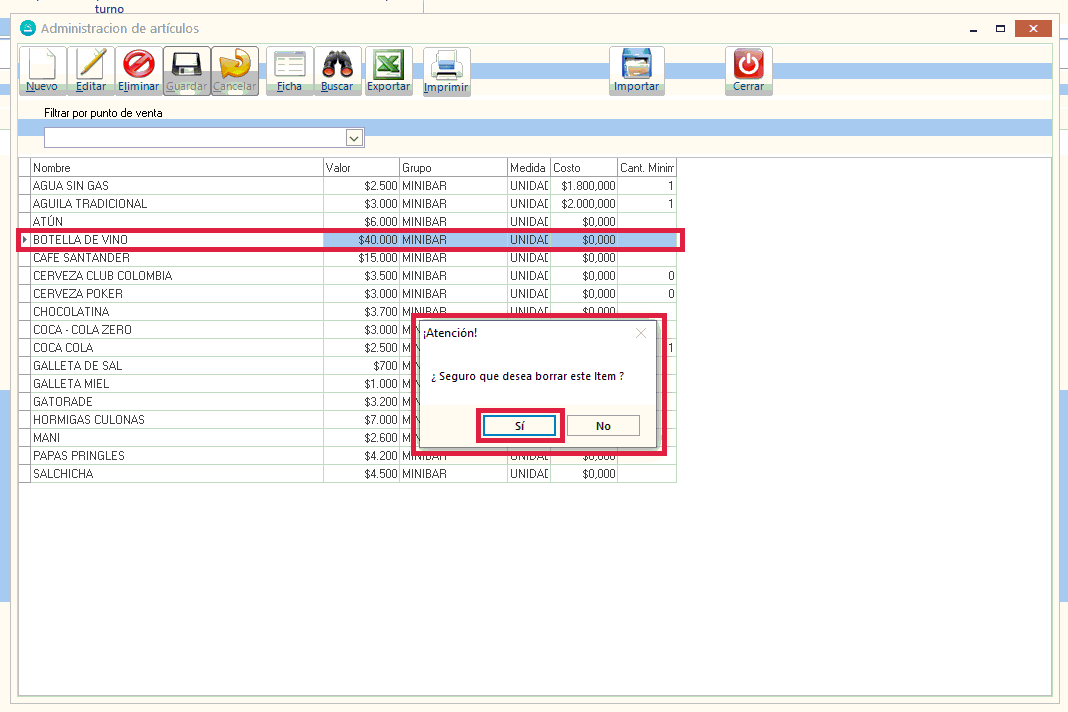The image size is (1068, 712).
Task: Click the Buscar binoculars icon
Action: (337, 66)
